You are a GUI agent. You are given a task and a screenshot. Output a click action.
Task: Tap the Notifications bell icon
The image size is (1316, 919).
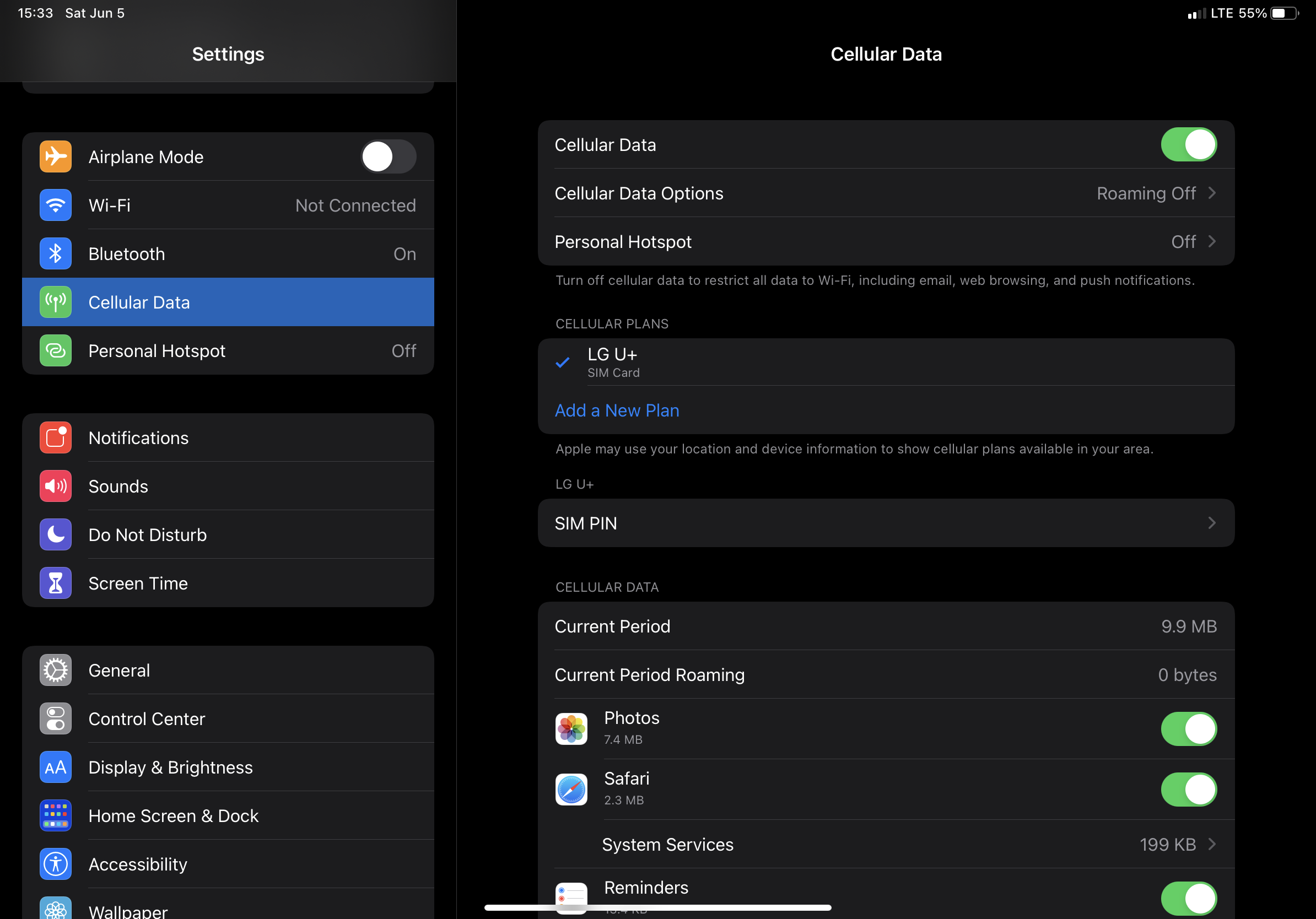click(x=56, y=437)
